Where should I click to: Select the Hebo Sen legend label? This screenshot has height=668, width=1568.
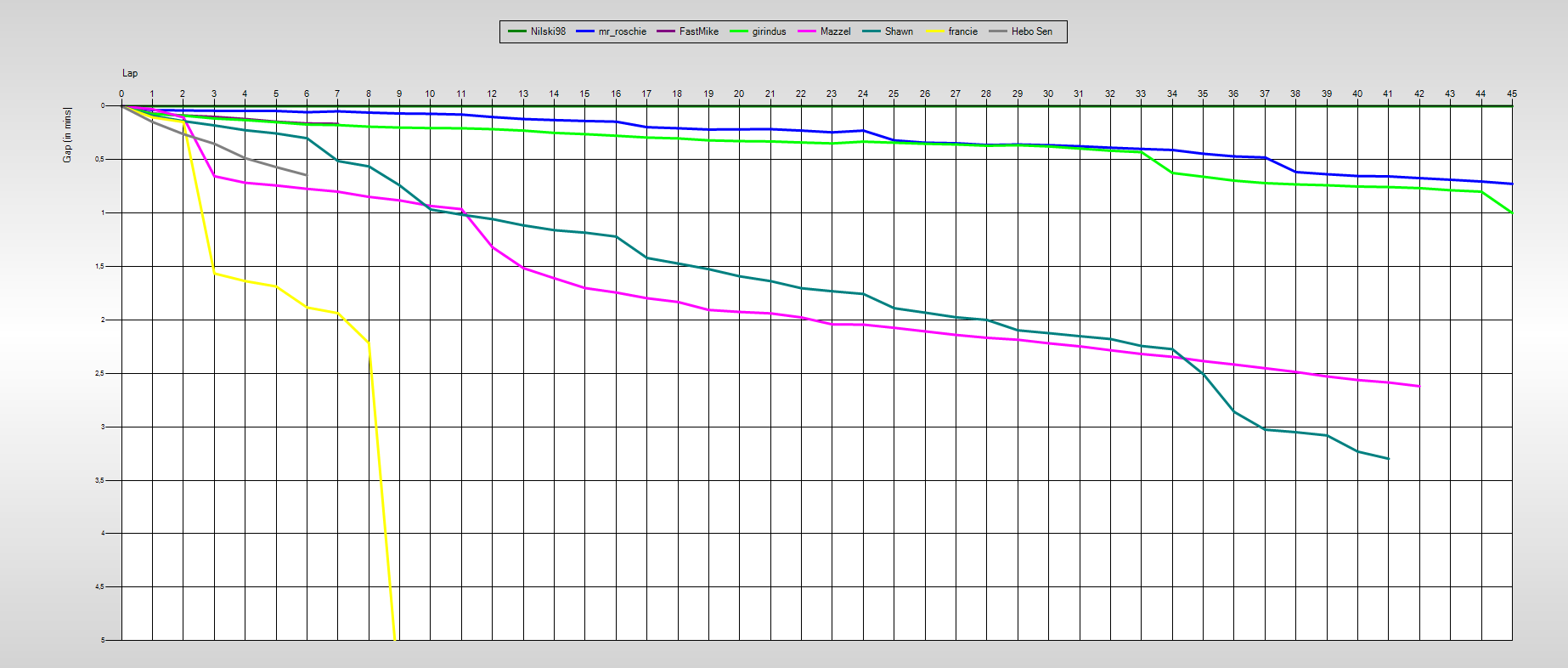(x=1031, y=31)
